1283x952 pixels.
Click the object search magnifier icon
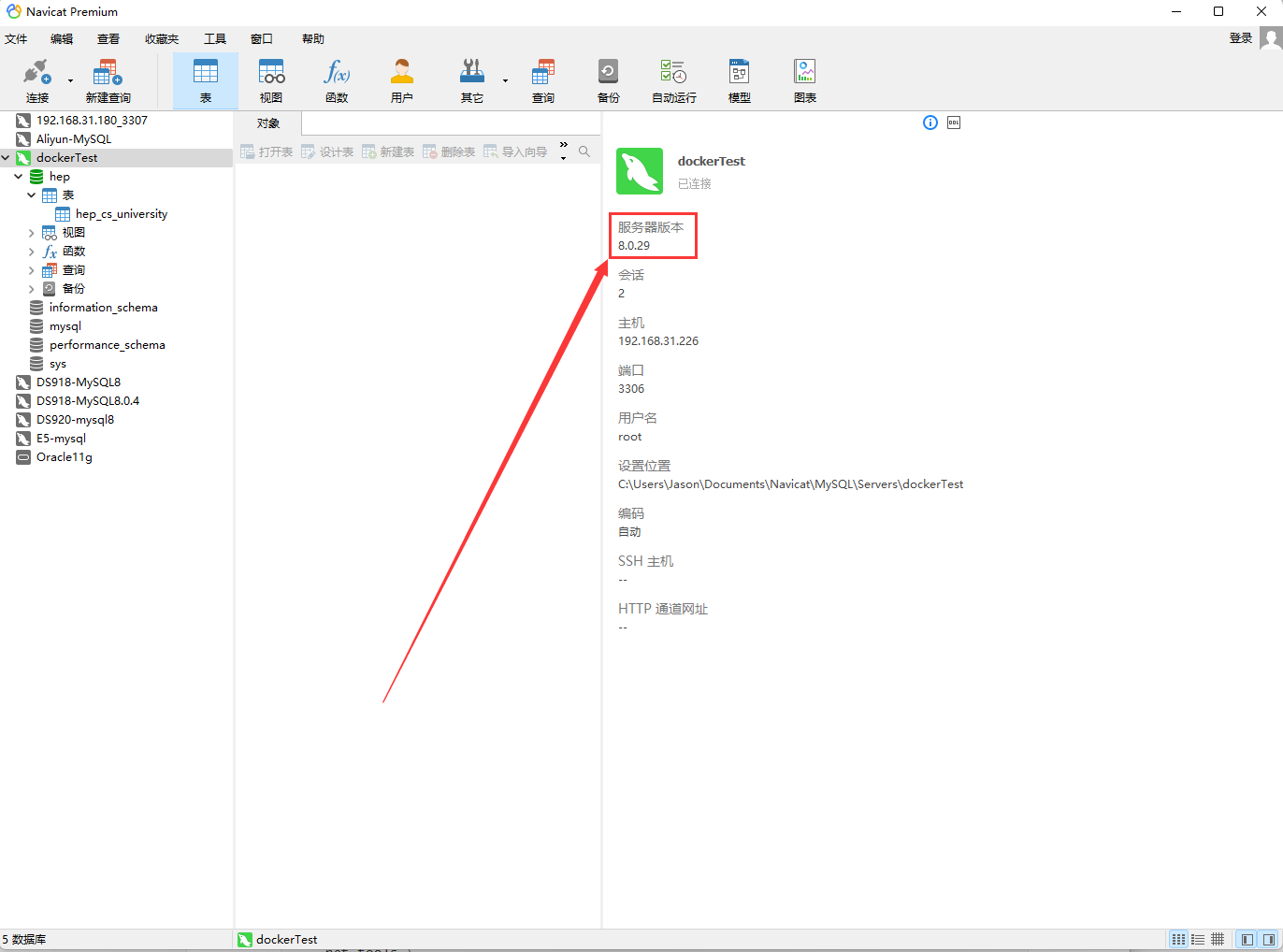584,151
